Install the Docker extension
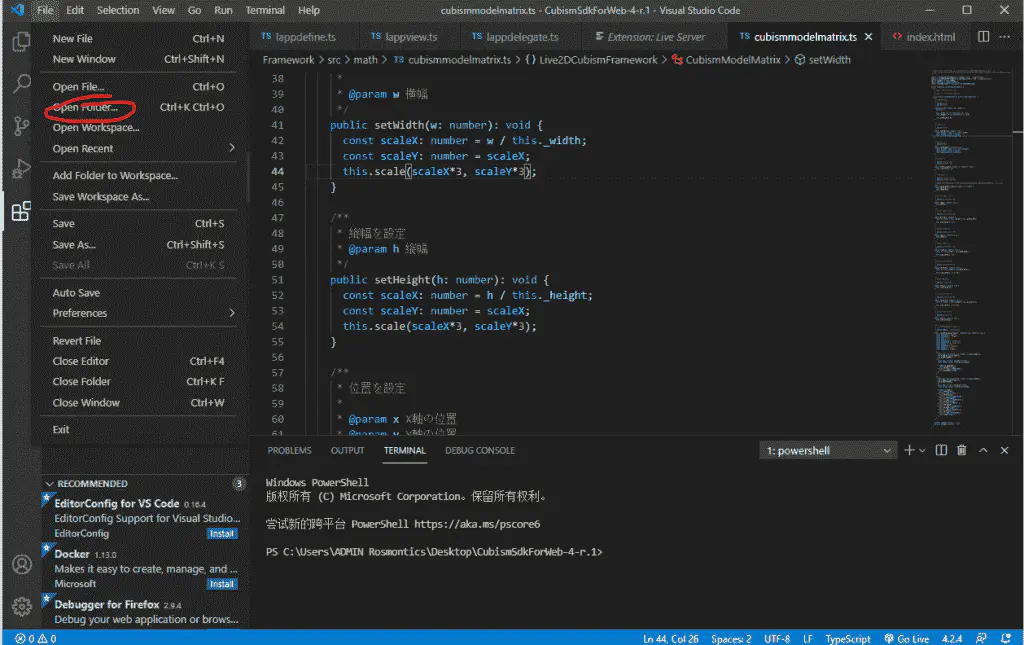 pos(222,584)
